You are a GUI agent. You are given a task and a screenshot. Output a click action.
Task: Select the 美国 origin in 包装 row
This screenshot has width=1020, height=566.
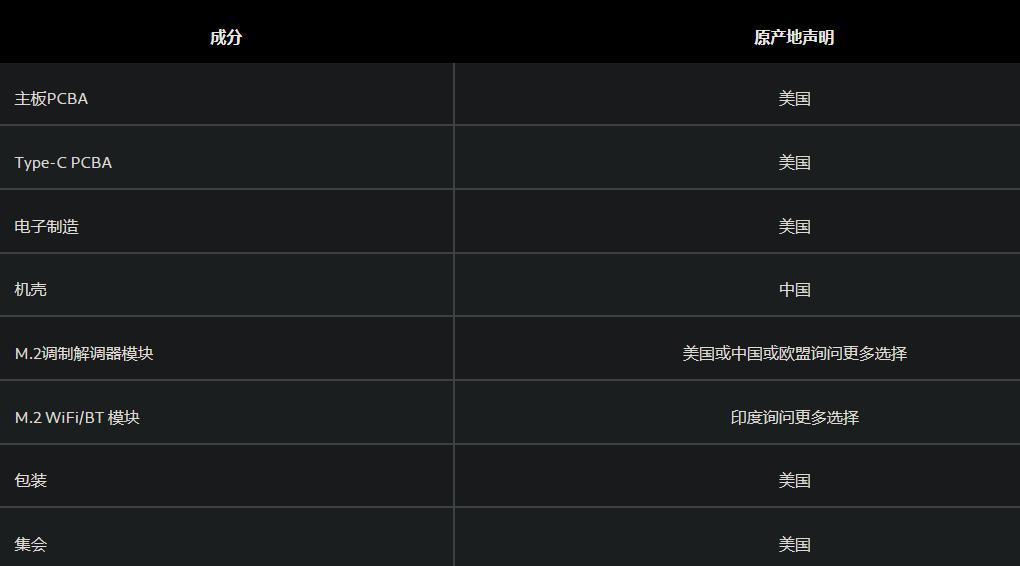coord(794,481)
